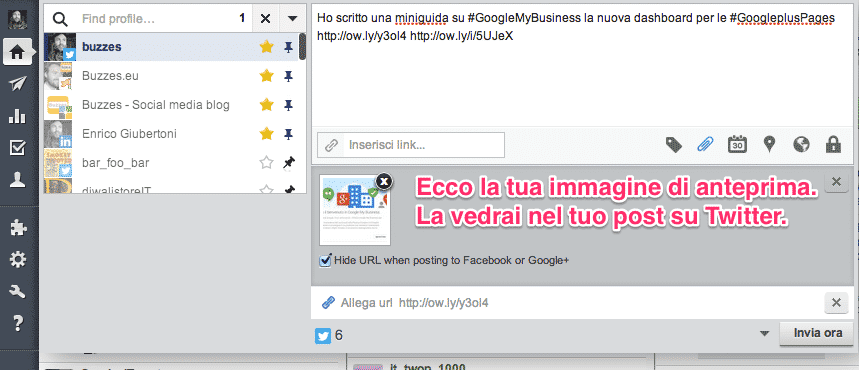Click the location pin icon
The image size is (859, 370).
(770, 145)
